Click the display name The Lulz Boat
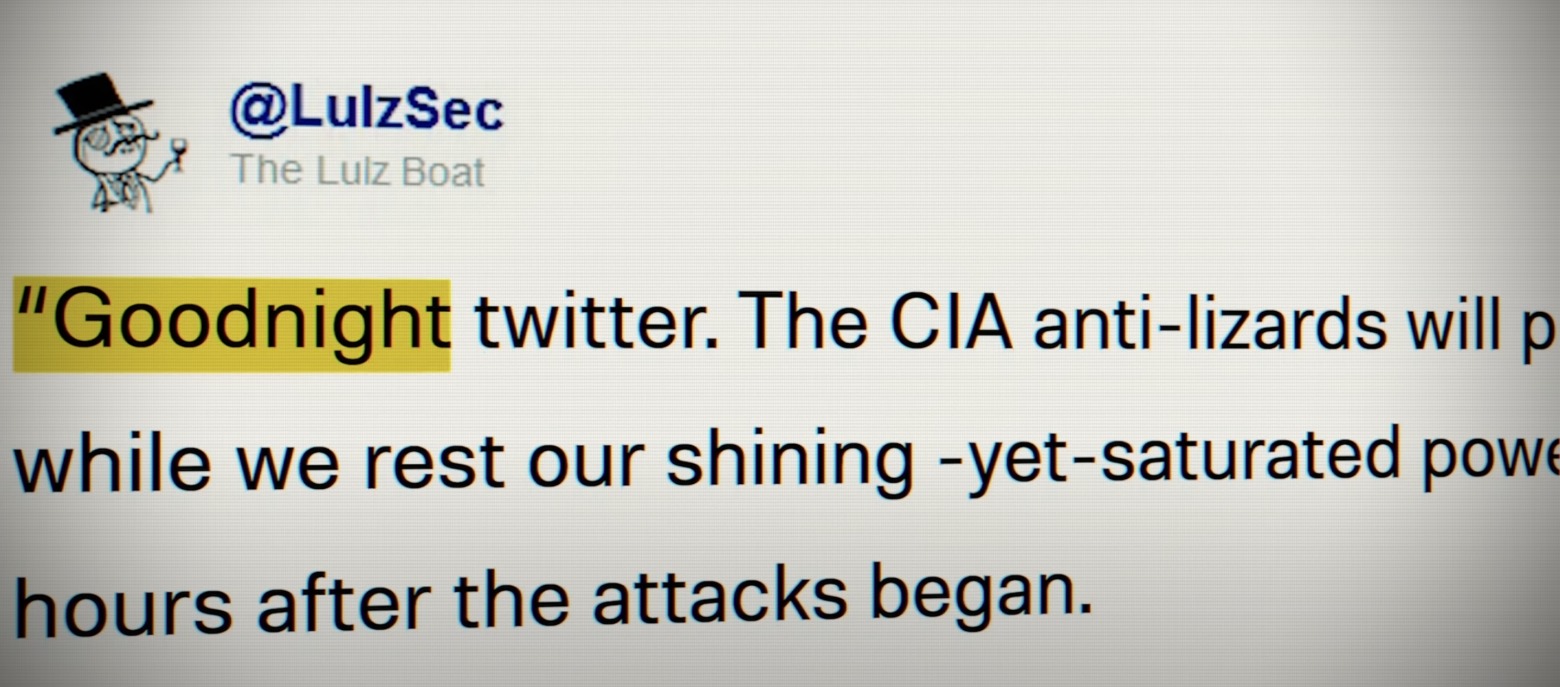Screen dimensions: 1560x687 [x=358, y=171]
